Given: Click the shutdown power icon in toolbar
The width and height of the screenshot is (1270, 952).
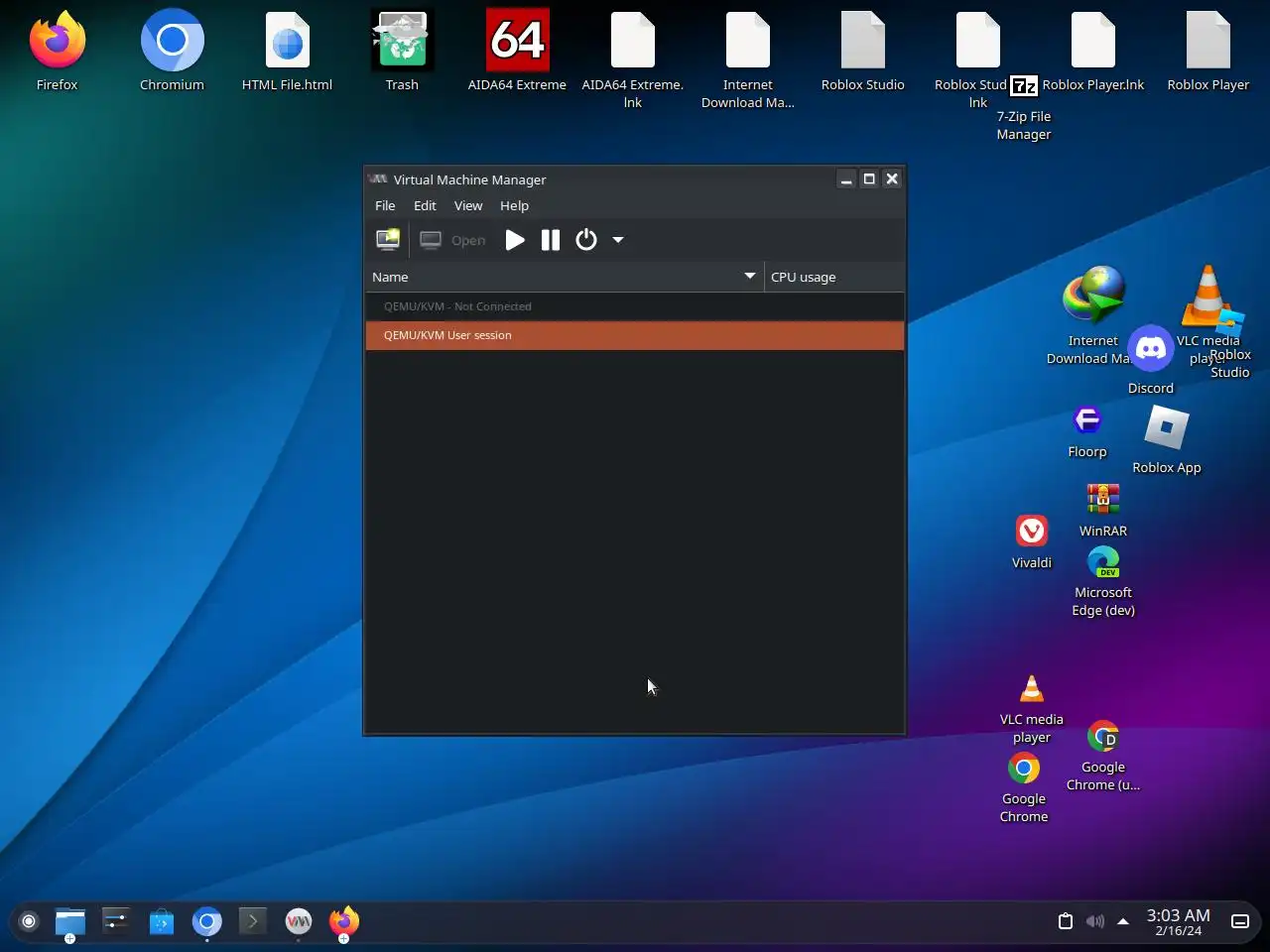Looking at the screenshot, I should (x=586, y=240).
